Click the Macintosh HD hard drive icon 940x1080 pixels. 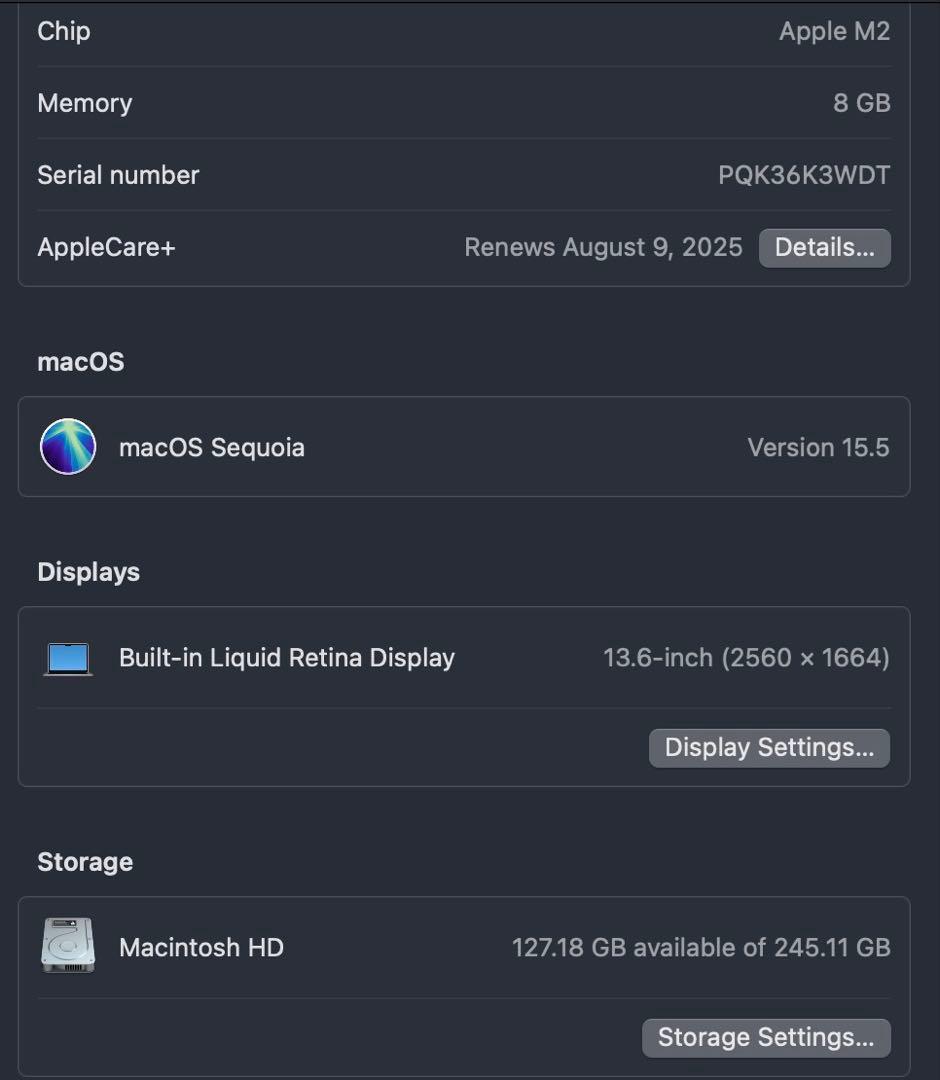(x=67, y=947)
